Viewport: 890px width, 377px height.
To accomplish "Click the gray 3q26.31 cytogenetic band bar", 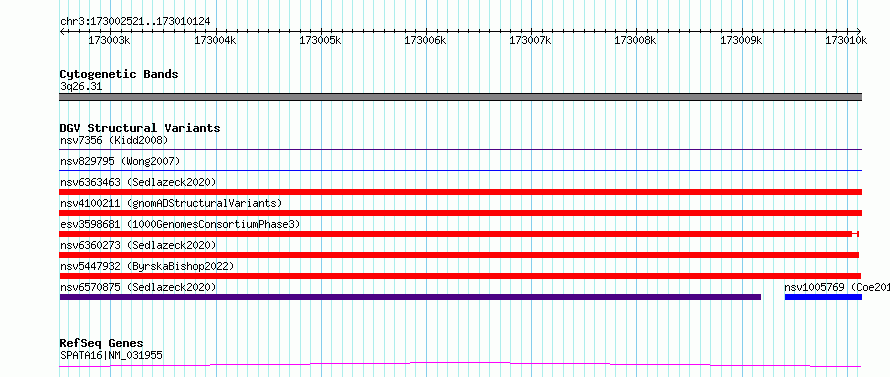I will point(460,97).
